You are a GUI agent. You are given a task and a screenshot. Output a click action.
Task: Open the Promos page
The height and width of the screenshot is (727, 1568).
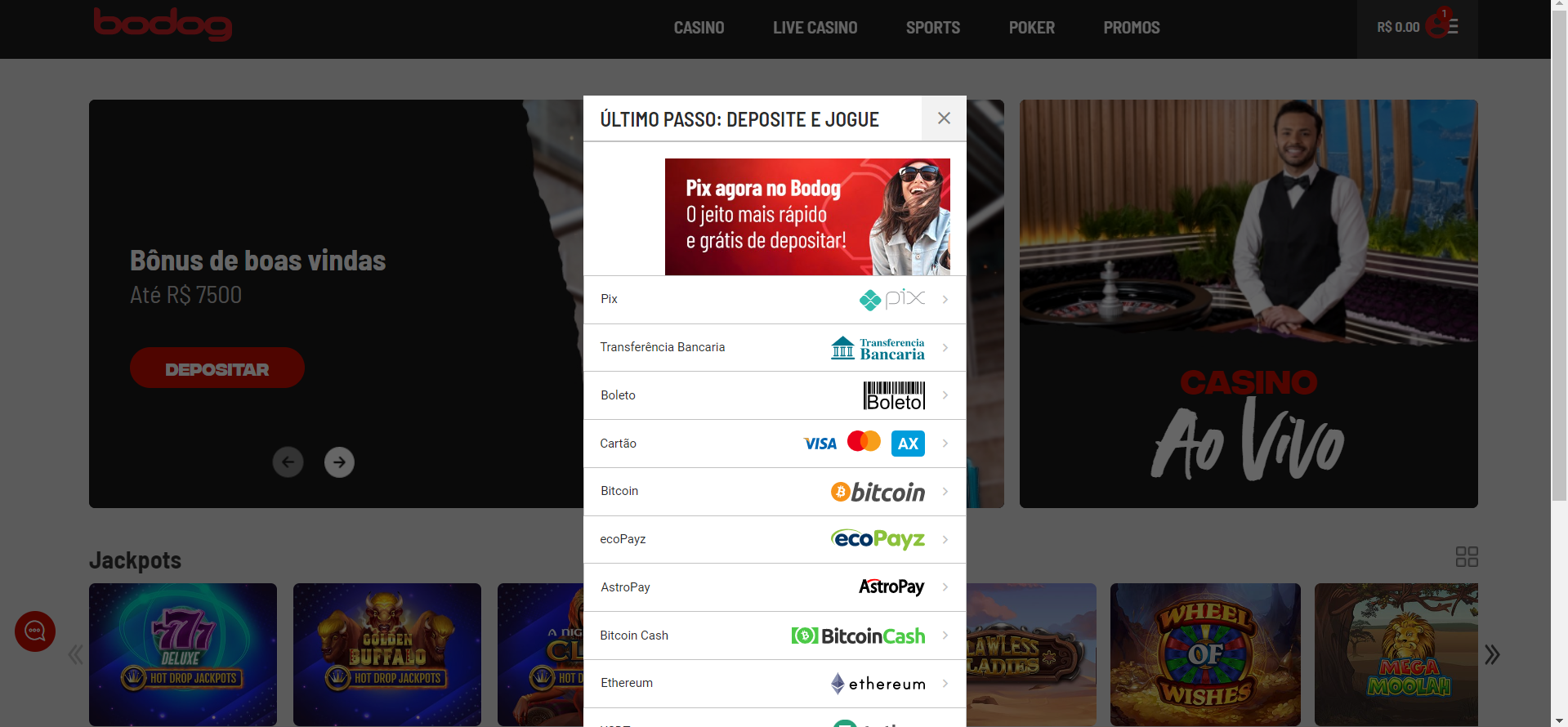point(1131,28)
